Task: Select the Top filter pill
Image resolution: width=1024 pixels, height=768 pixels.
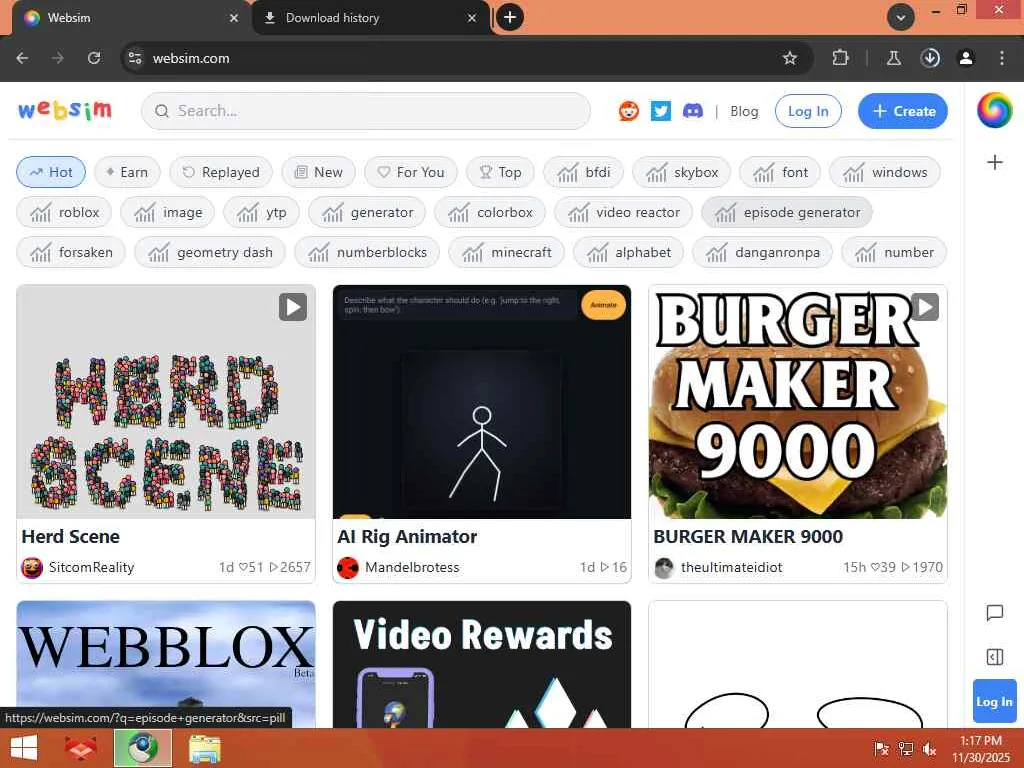Action: point(500,172)
